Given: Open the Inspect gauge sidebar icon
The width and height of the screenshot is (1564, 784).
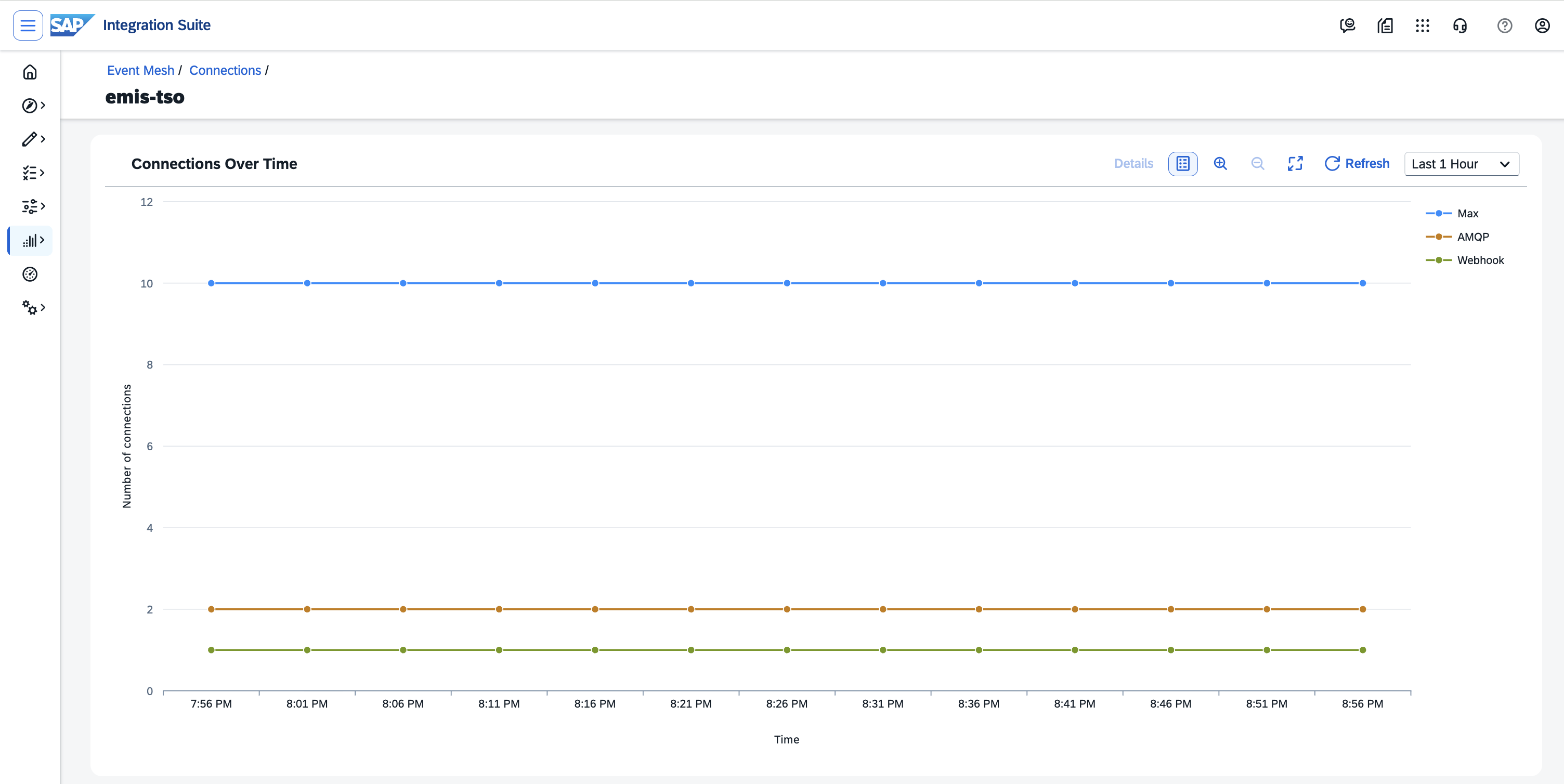Looking at the screenshot, I should pos(30,275).
